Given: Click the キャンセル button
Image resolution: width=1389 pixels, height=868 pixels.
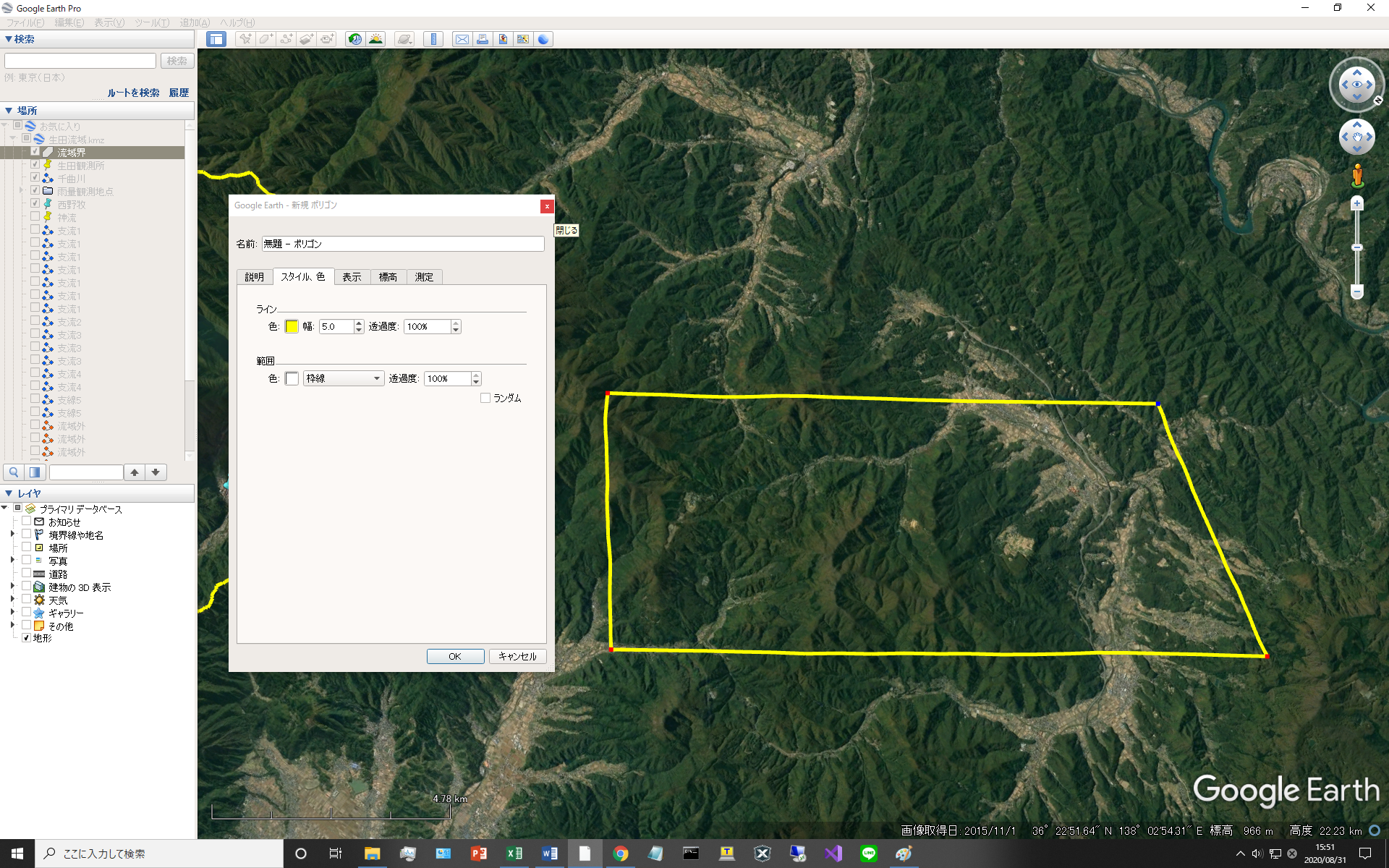Looking at the screenshot, I should click(517, 656).
